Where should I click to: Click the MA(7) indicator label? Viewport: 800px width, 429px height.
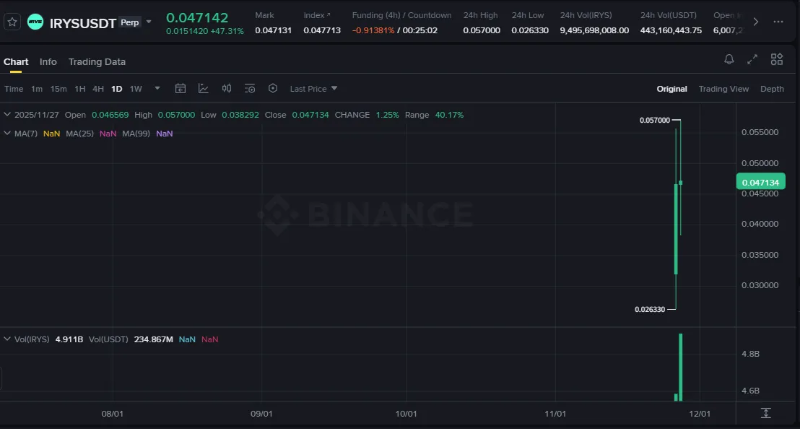[x=26, y=134]
